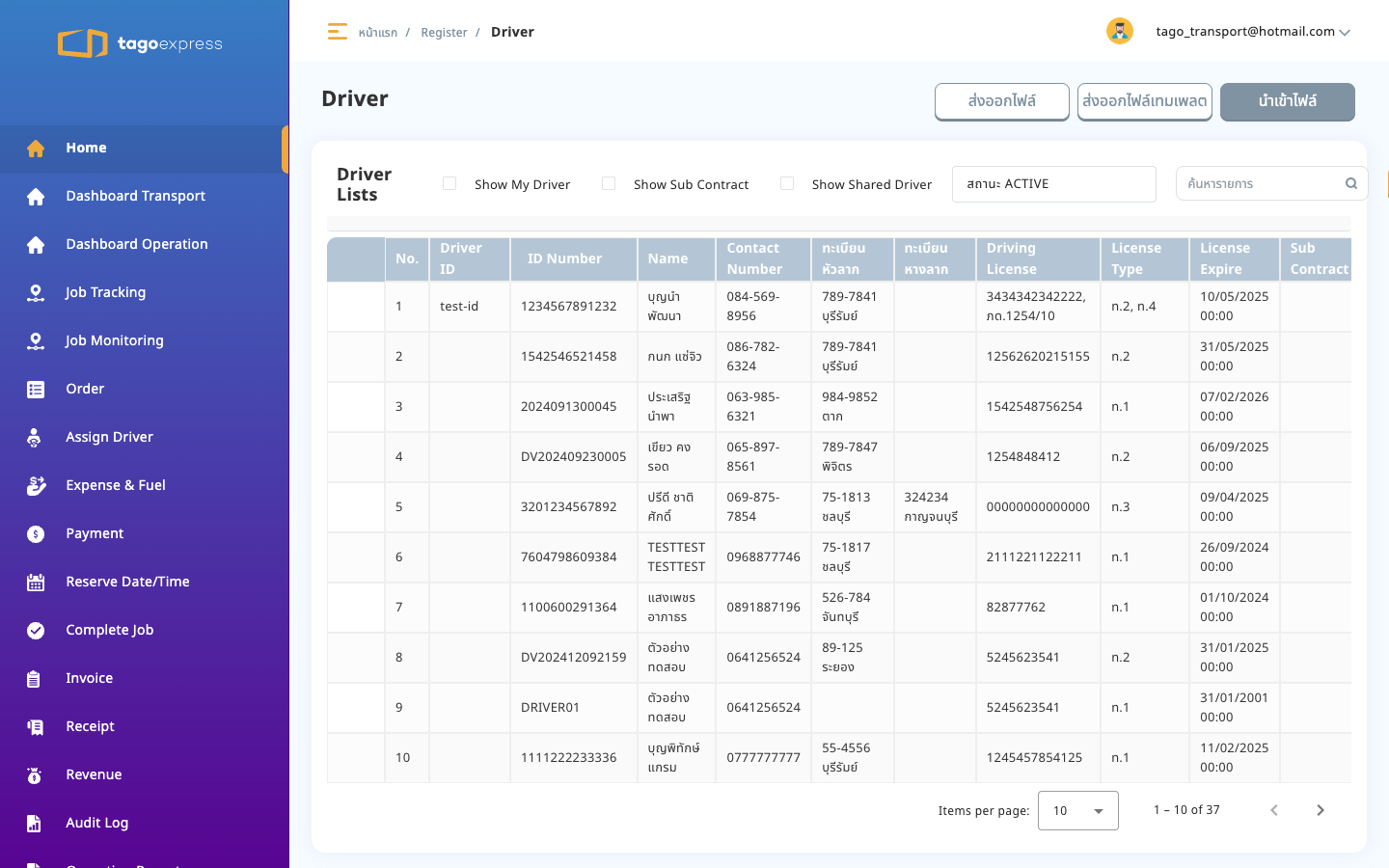Click the search magnifier icon
Viewport: 1389px width, 868px height.
tap(1351, 183)
